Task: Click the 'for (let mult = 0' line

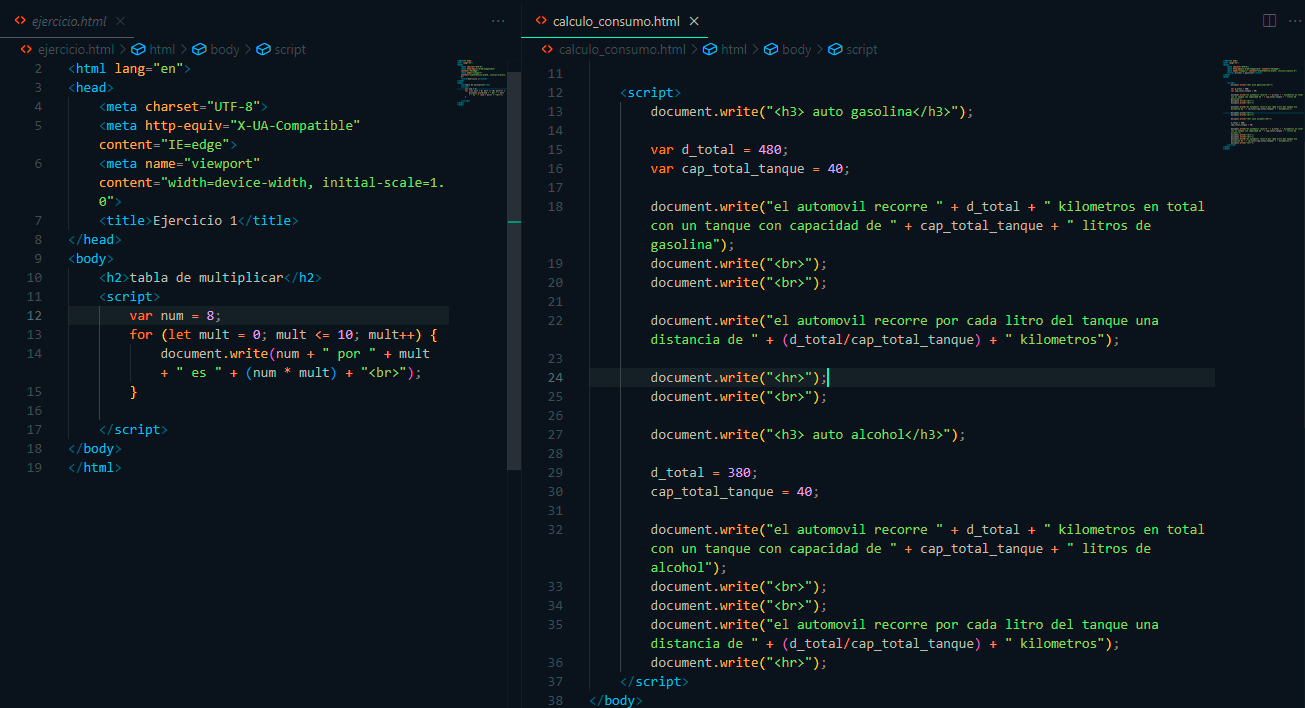Action: pyautogui.click(x=283, y=334)
